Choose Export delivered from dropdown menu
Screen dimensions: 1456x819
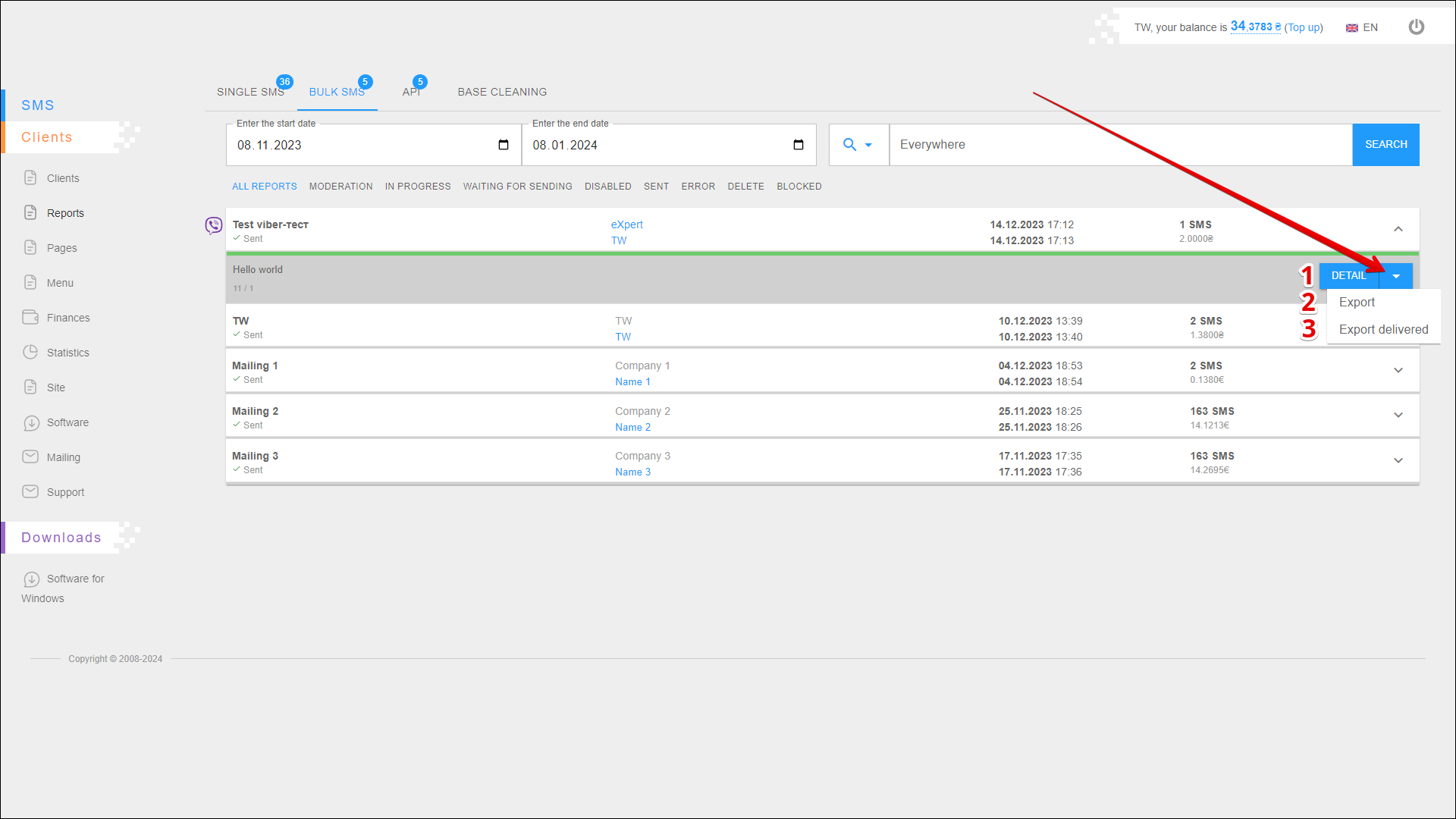click(1383, 329)
